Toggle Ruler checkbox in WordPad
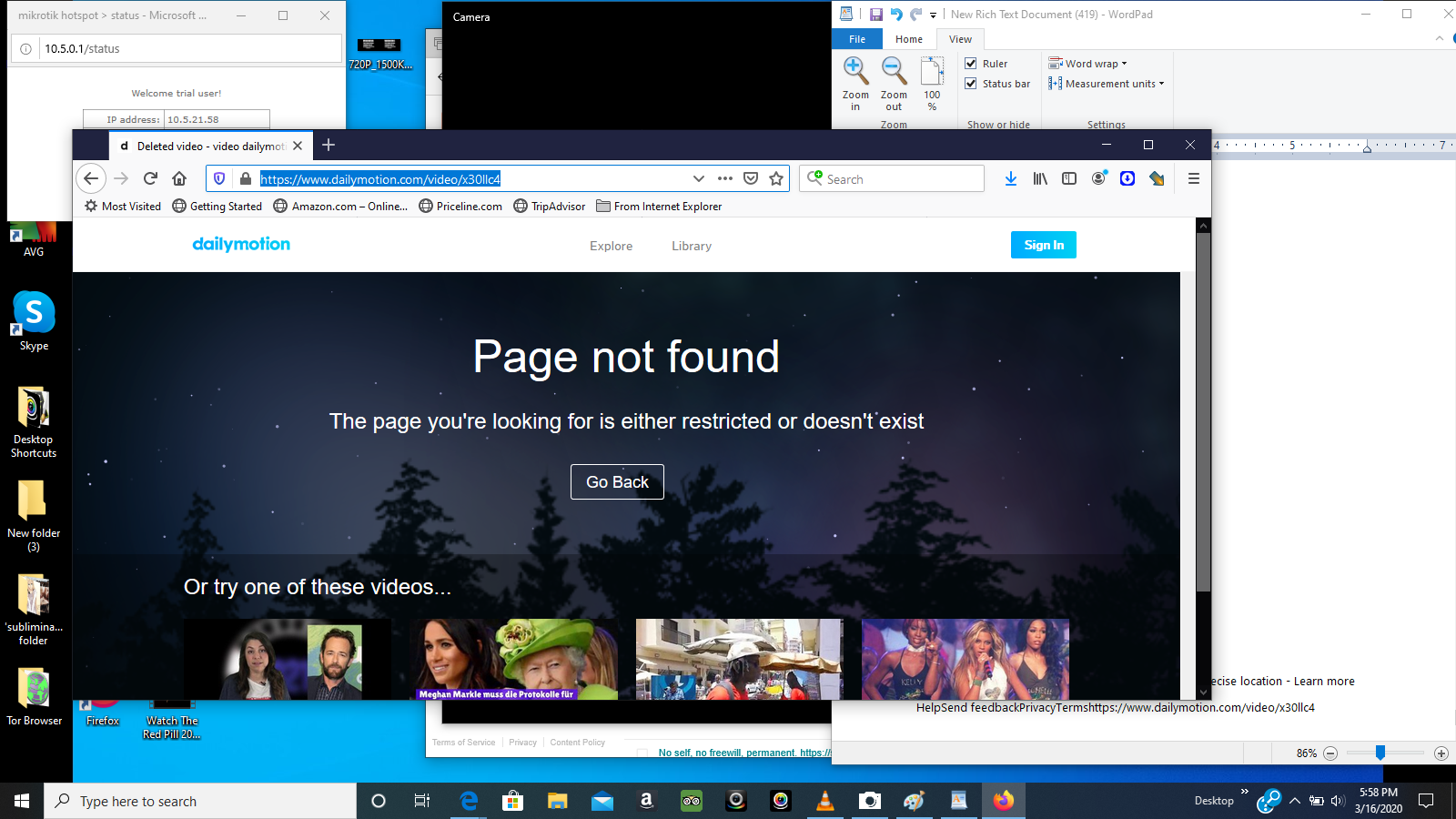 tap(971, 64)
